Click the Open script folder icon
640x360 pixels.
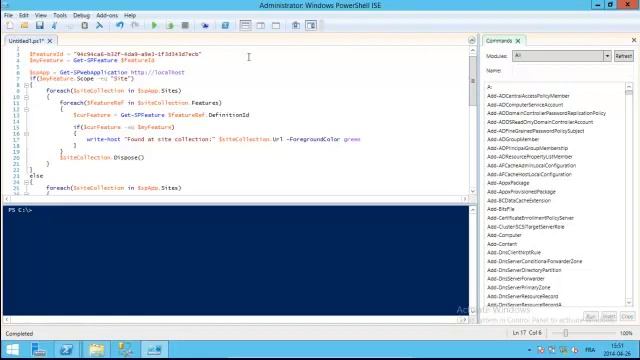point(24,25)
